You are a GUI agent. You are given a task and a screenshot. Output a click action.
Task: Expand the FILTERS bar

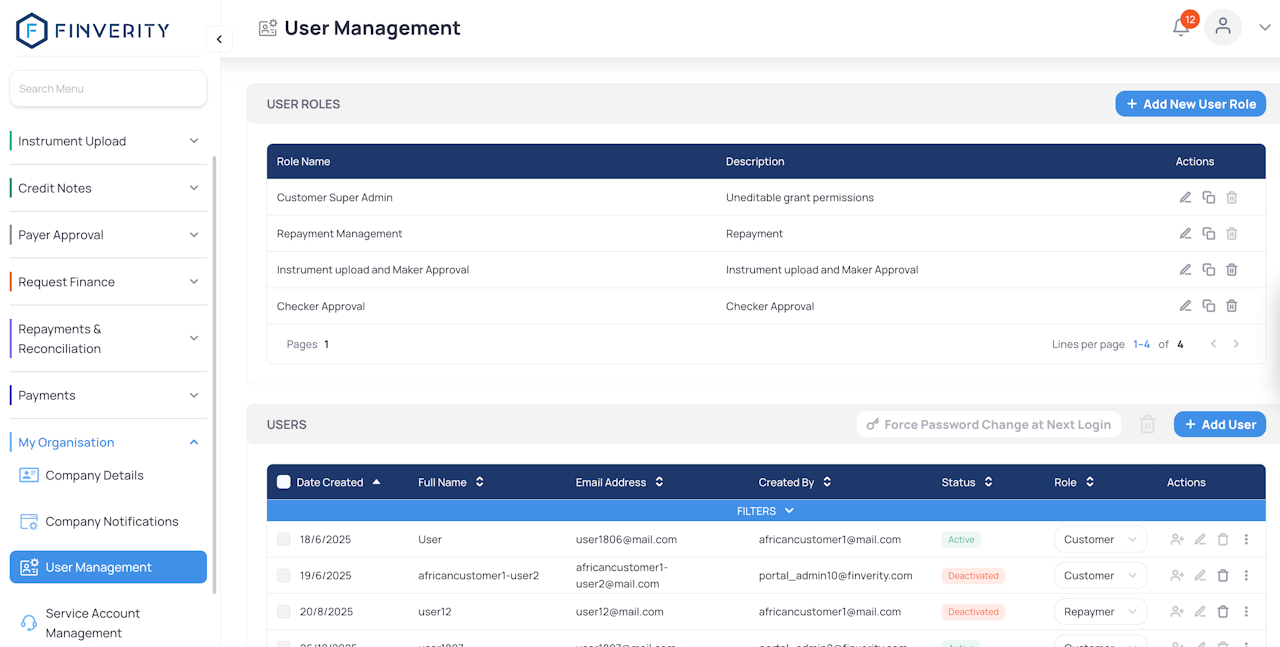point(765,511)
